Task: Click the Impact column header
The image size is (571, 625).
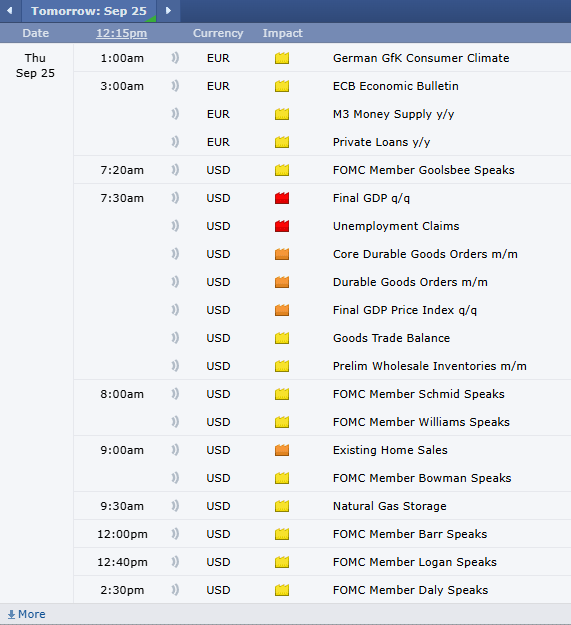Action: click(283, 33)
